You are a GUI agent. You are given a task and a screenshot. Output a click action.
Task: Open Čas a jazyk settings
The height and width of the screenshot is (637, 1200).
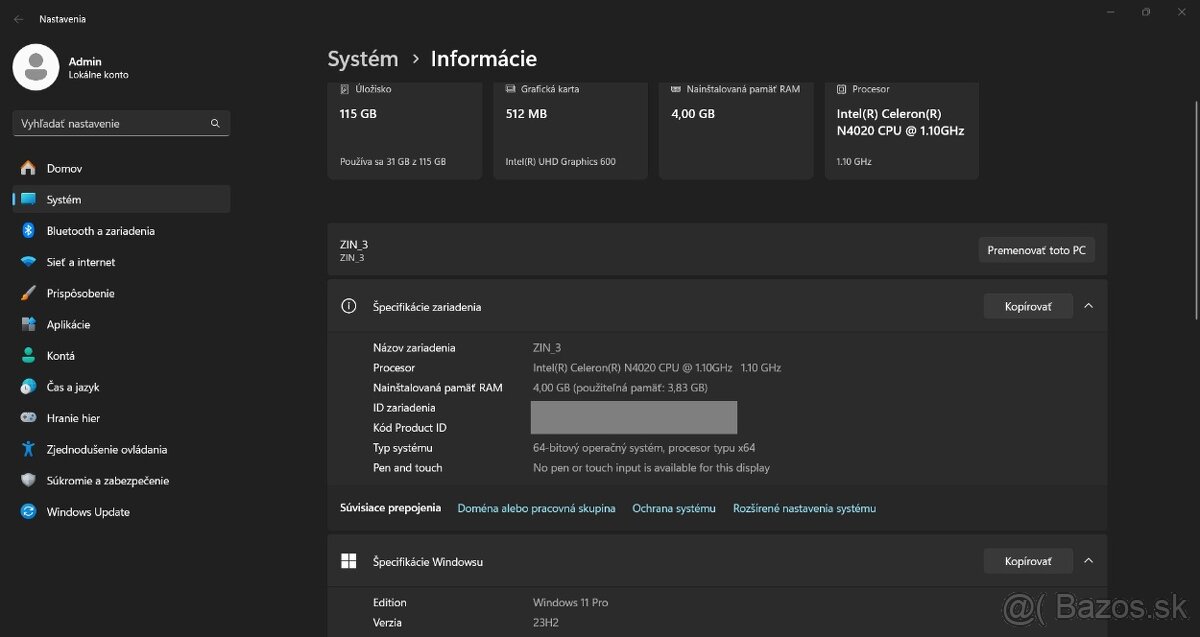72,387
